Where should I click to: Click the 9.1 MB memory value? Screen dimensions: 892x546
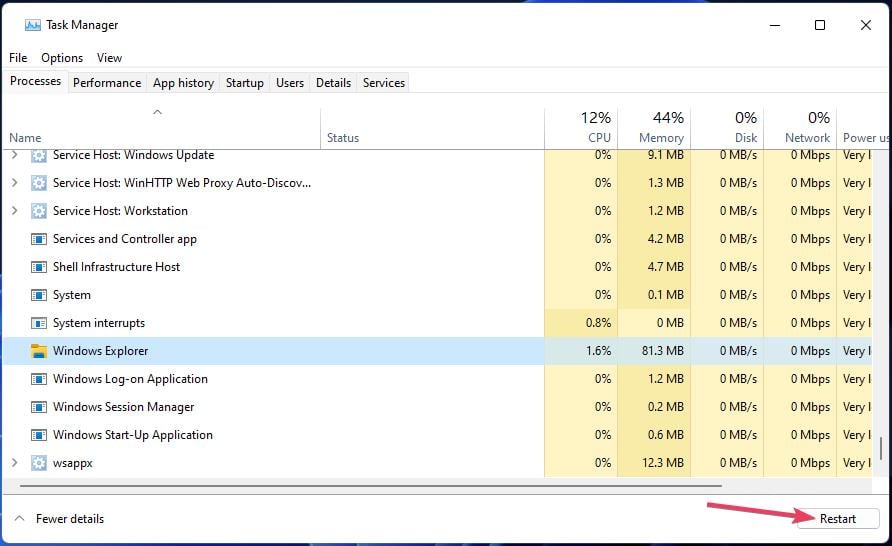pyautogui.click(x=666, y=155)
